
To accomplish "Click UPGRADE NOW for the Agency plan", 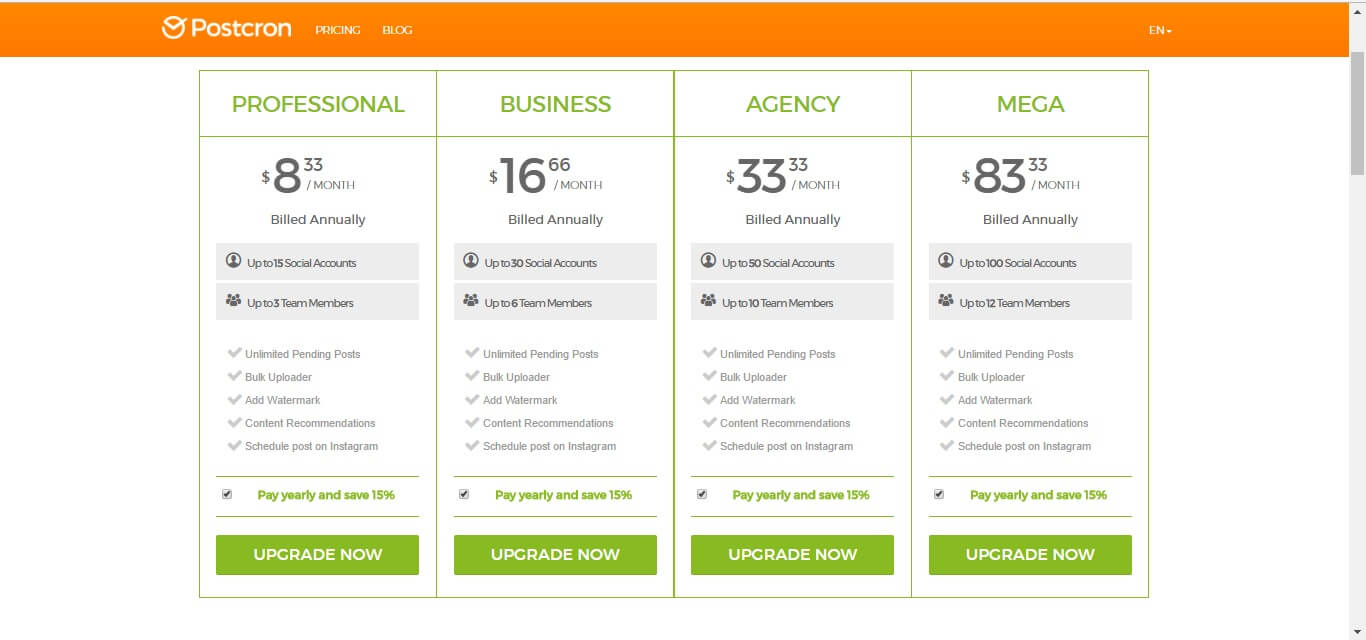I will (793, 555).
